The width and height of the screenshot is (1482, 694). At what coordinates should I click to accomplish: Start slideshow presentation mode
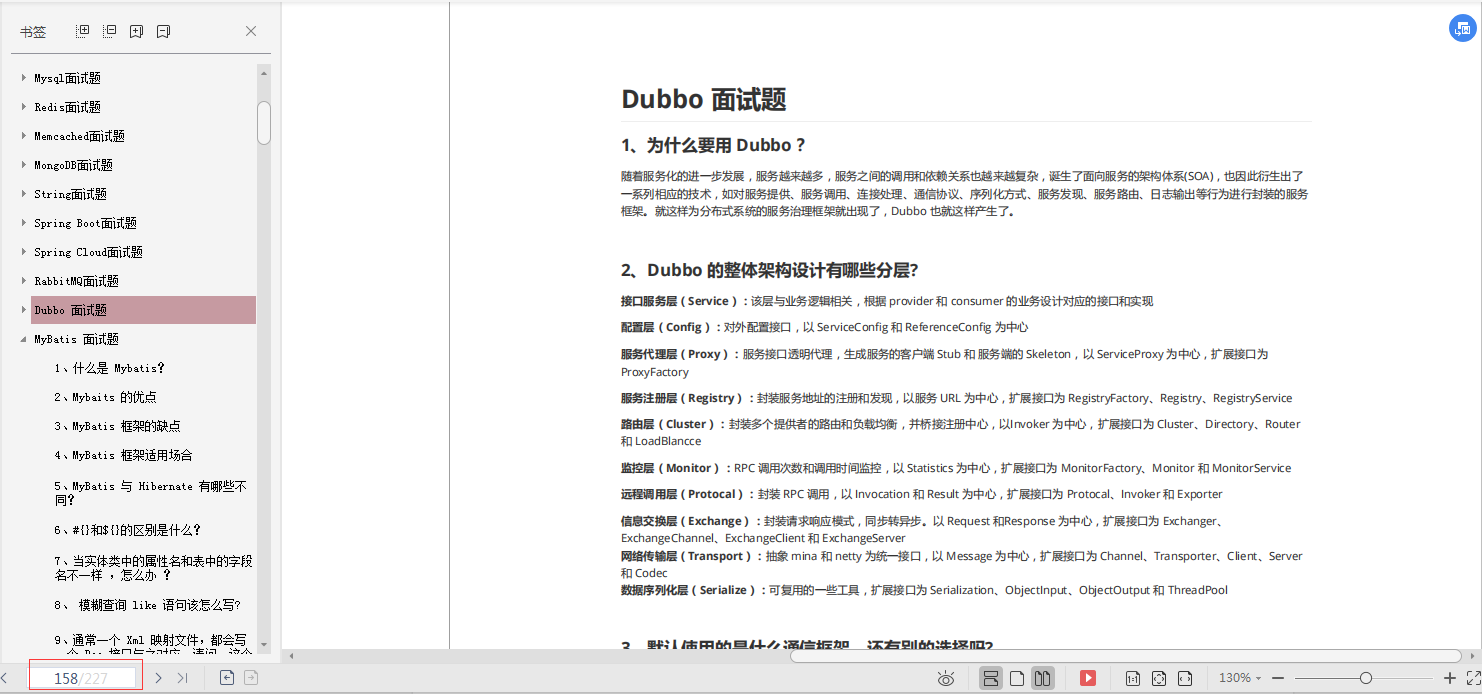[1088, 678]
